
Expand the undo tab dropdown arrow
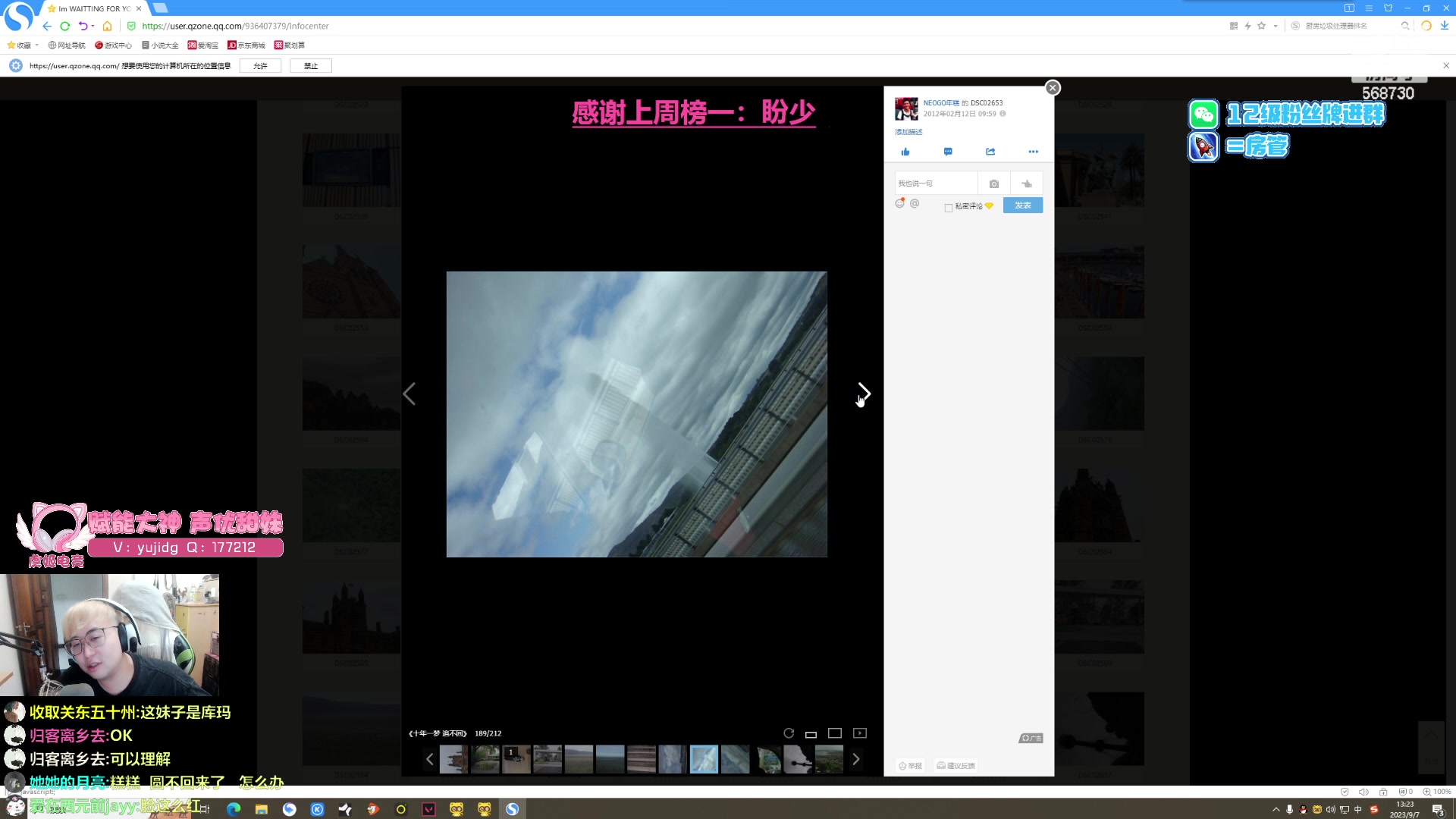pos(93,26)
